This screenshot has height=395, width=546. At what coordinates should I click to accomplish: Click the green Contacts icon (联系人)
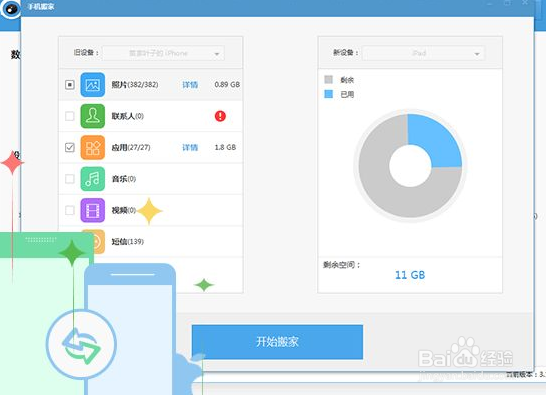pyautogui.click(x=93, y=116)
